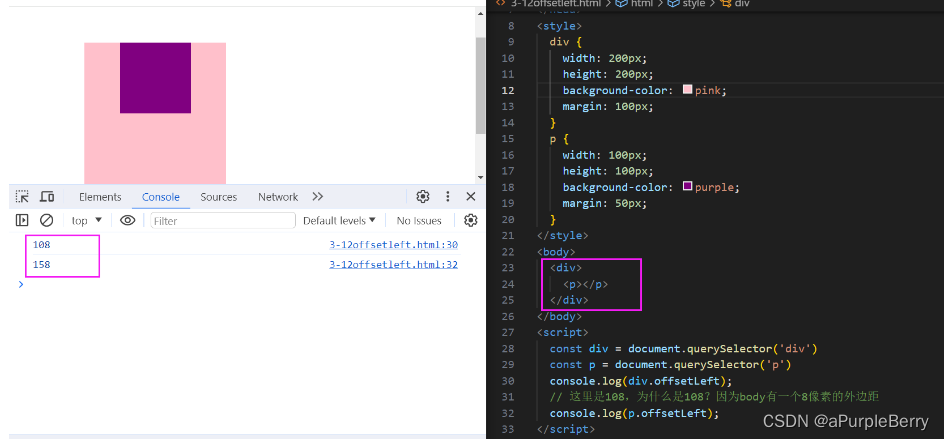Open the Default levels dropdown
The height and width of the screenshot is (441, 945).
pyautogui.click(x=339, y=220)
